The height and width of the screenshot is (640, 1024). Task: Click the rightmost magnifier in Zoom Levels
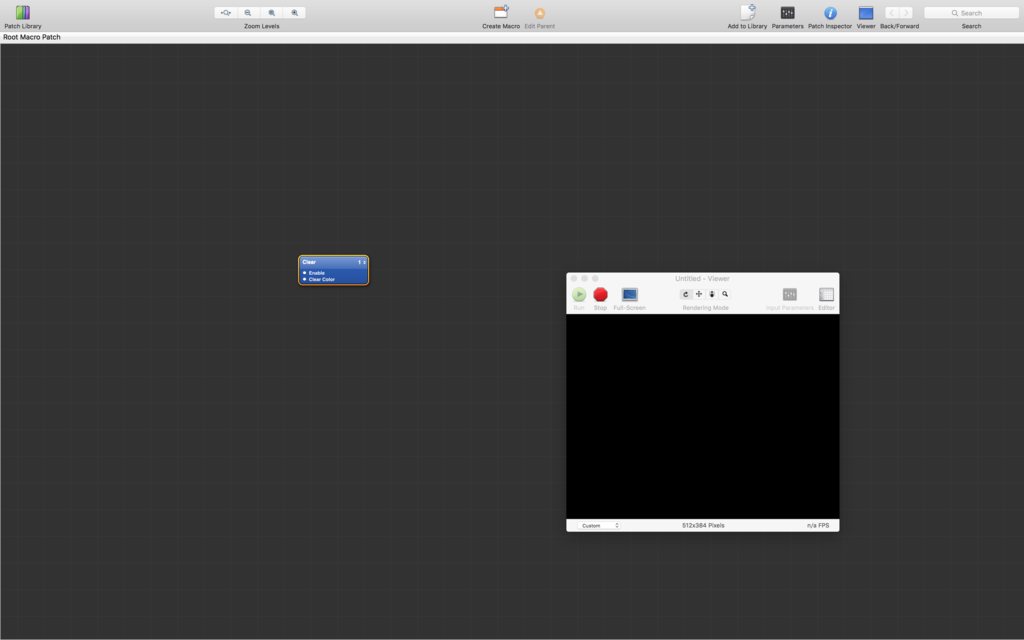[x=295, y=12]
